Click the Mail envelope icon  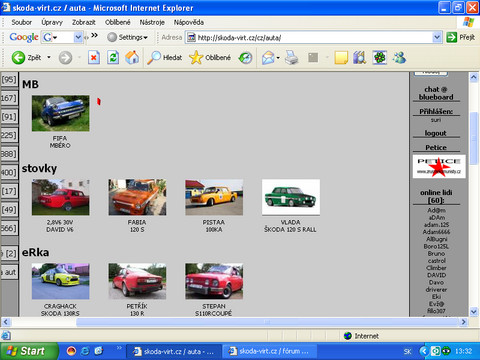click(268, 58)
